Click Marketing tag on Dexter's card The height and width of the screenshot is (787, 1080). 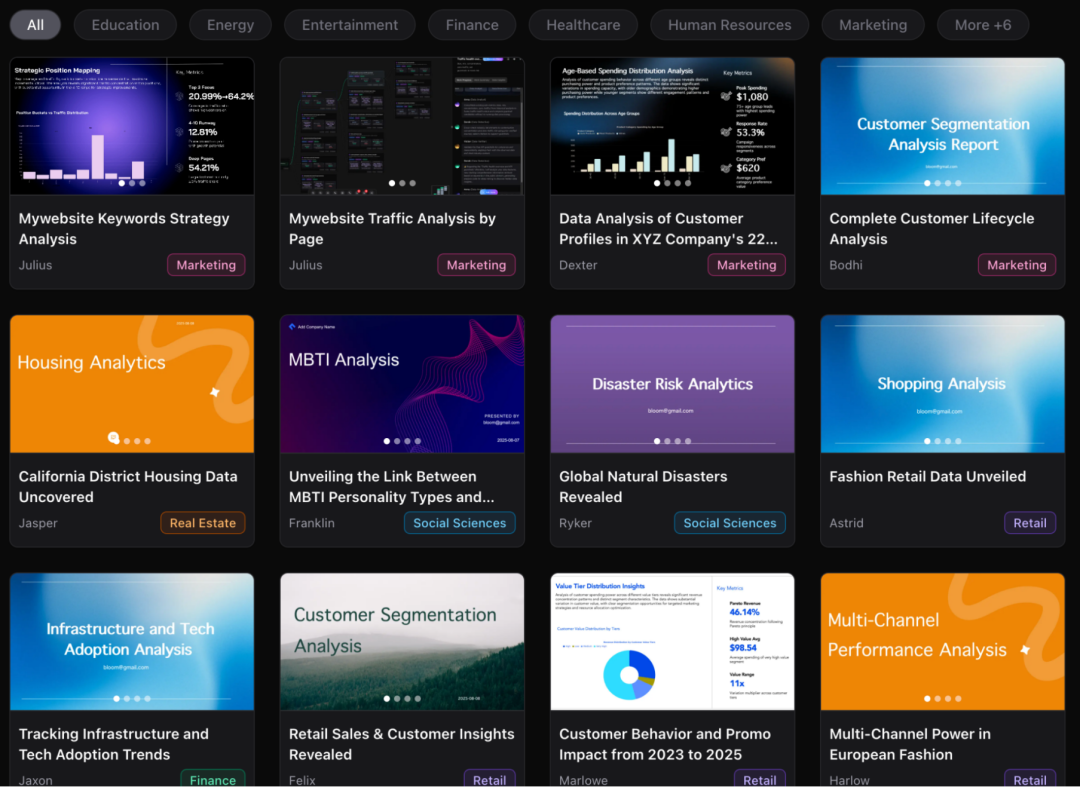tap(747, 265)
